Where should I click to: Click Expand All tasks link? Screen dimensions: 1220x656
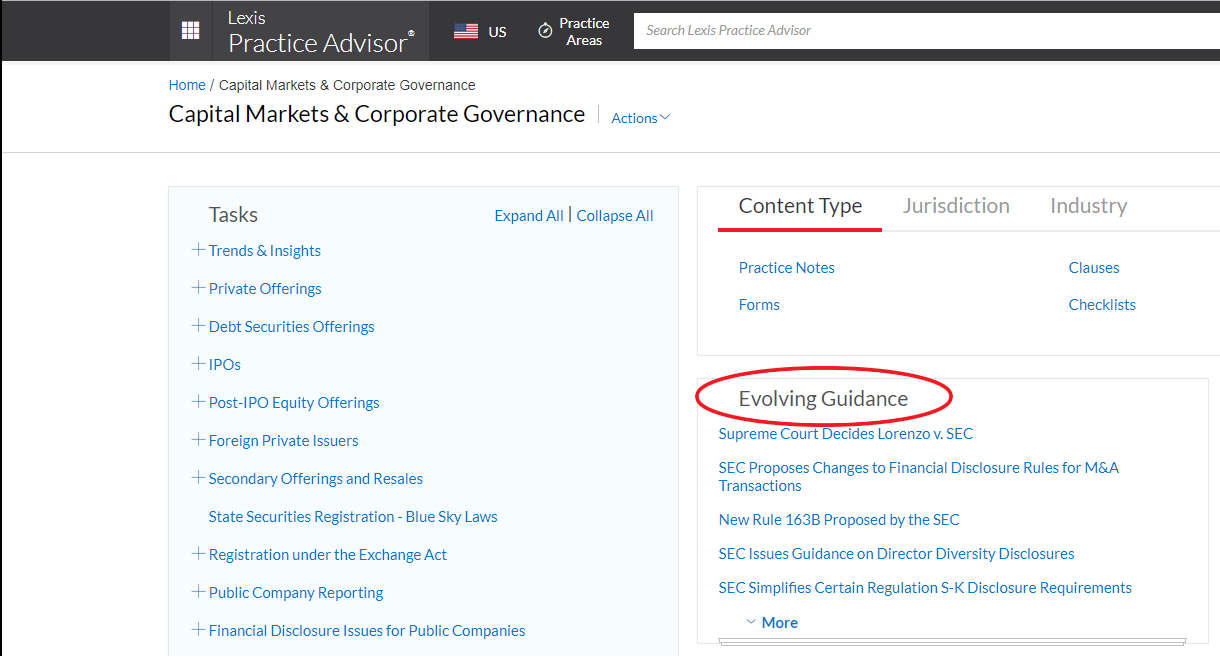(x=529, y=216)
